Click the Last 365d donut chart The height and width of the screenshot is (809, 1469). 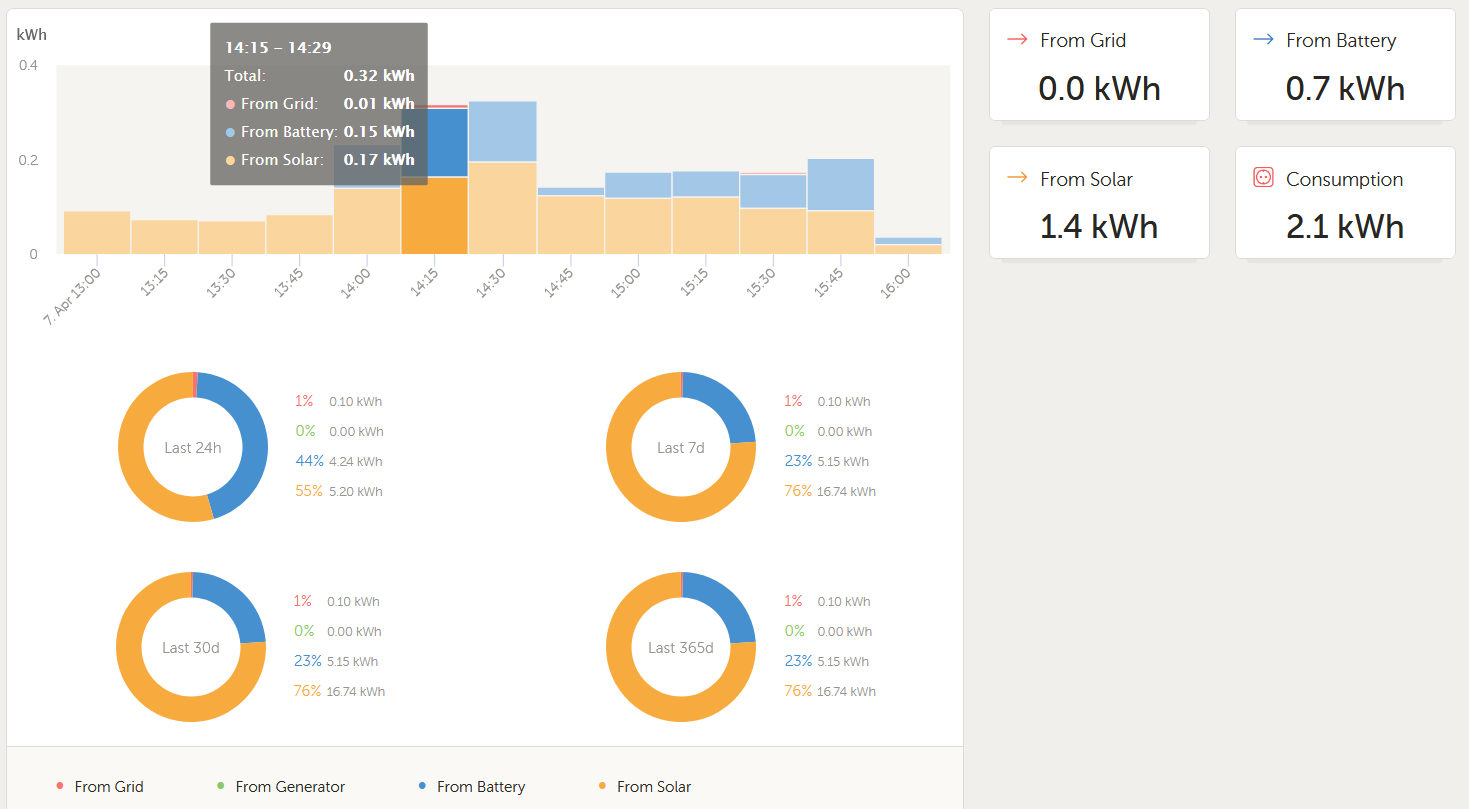pos(681,647)
